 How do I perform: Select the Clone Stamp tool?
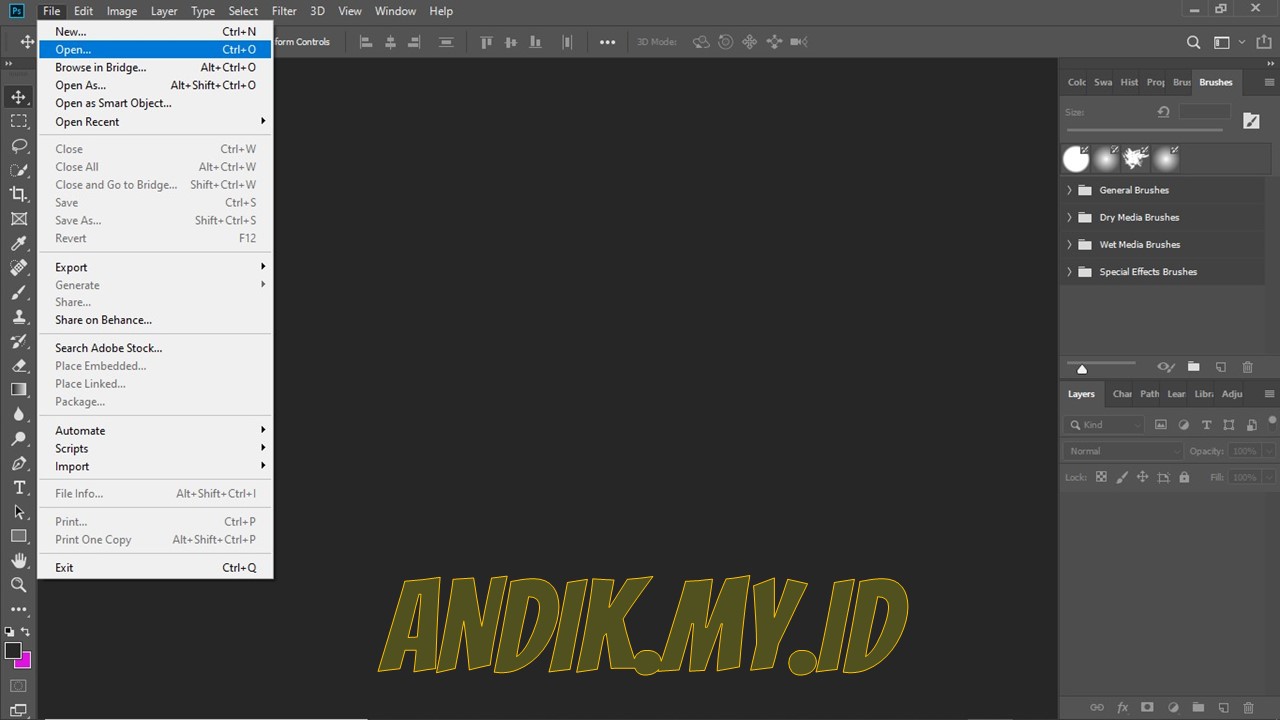(x=18, y=317)
